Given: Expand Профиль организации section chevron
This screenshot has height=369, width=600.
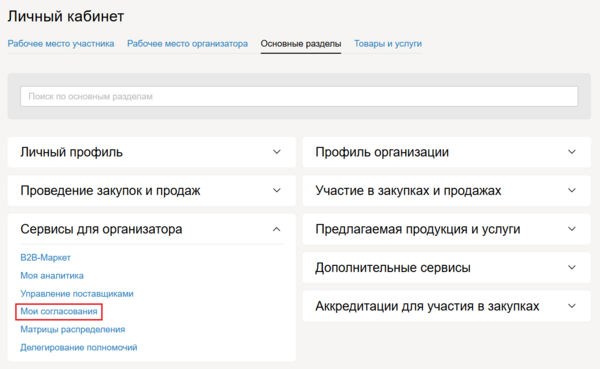Looking at the screenshot, I should click(x=572, y=152).
